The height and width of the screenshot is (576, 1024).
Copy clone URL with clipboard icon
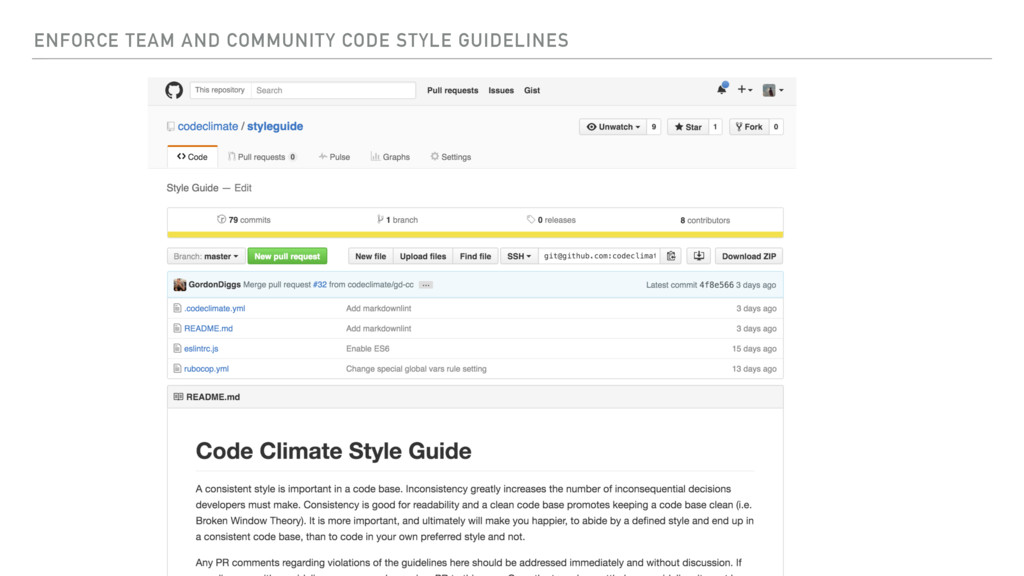[671, 256]
